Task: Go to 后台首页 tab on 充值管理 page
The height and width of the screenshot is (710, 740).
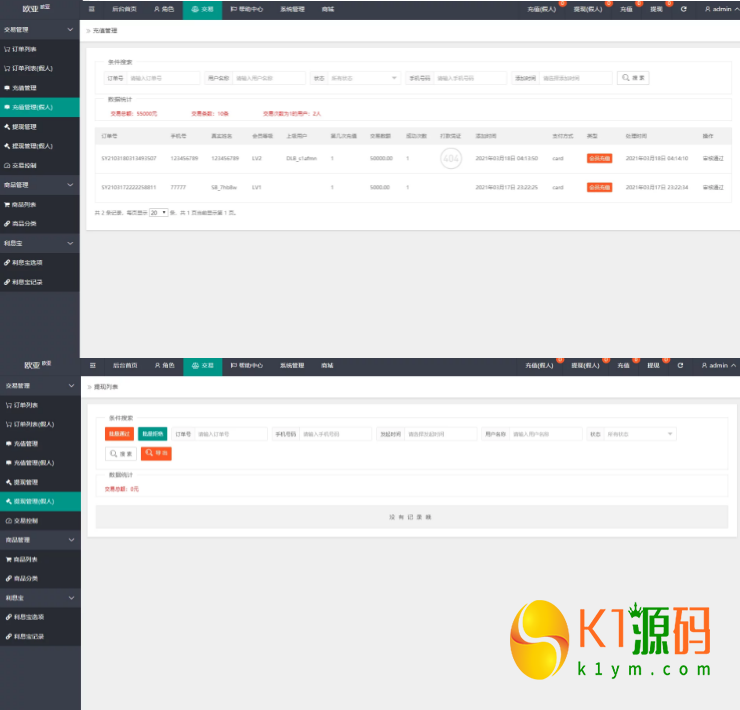Action: 125,9
